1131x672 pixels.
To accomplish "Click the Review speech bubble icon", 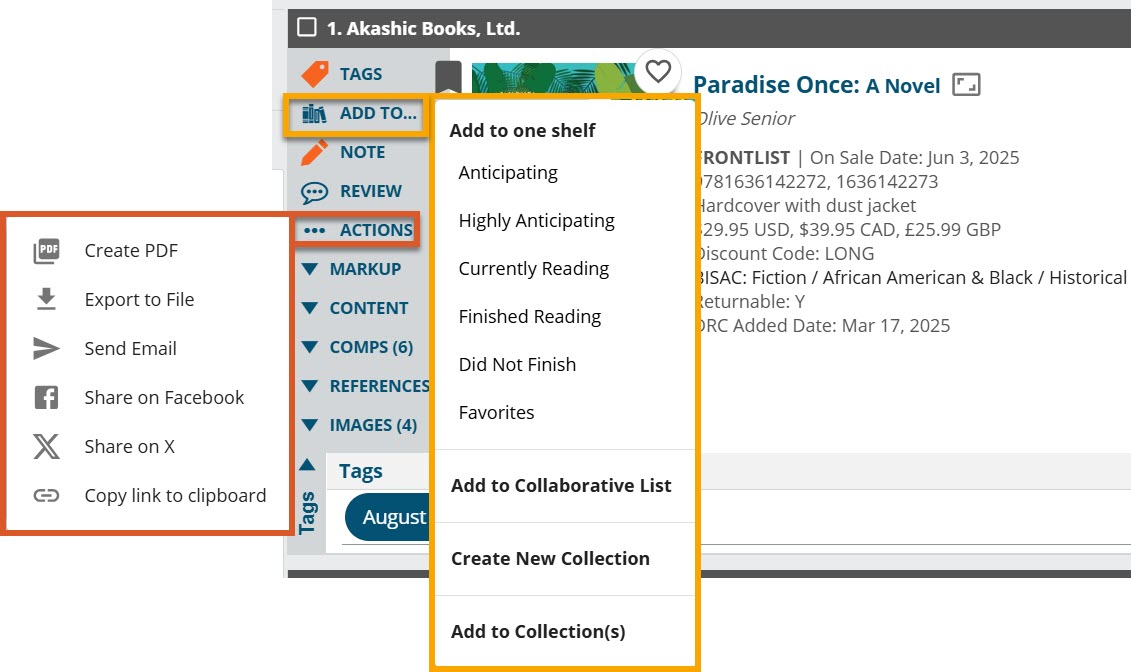I will click(x=315, y=192).
